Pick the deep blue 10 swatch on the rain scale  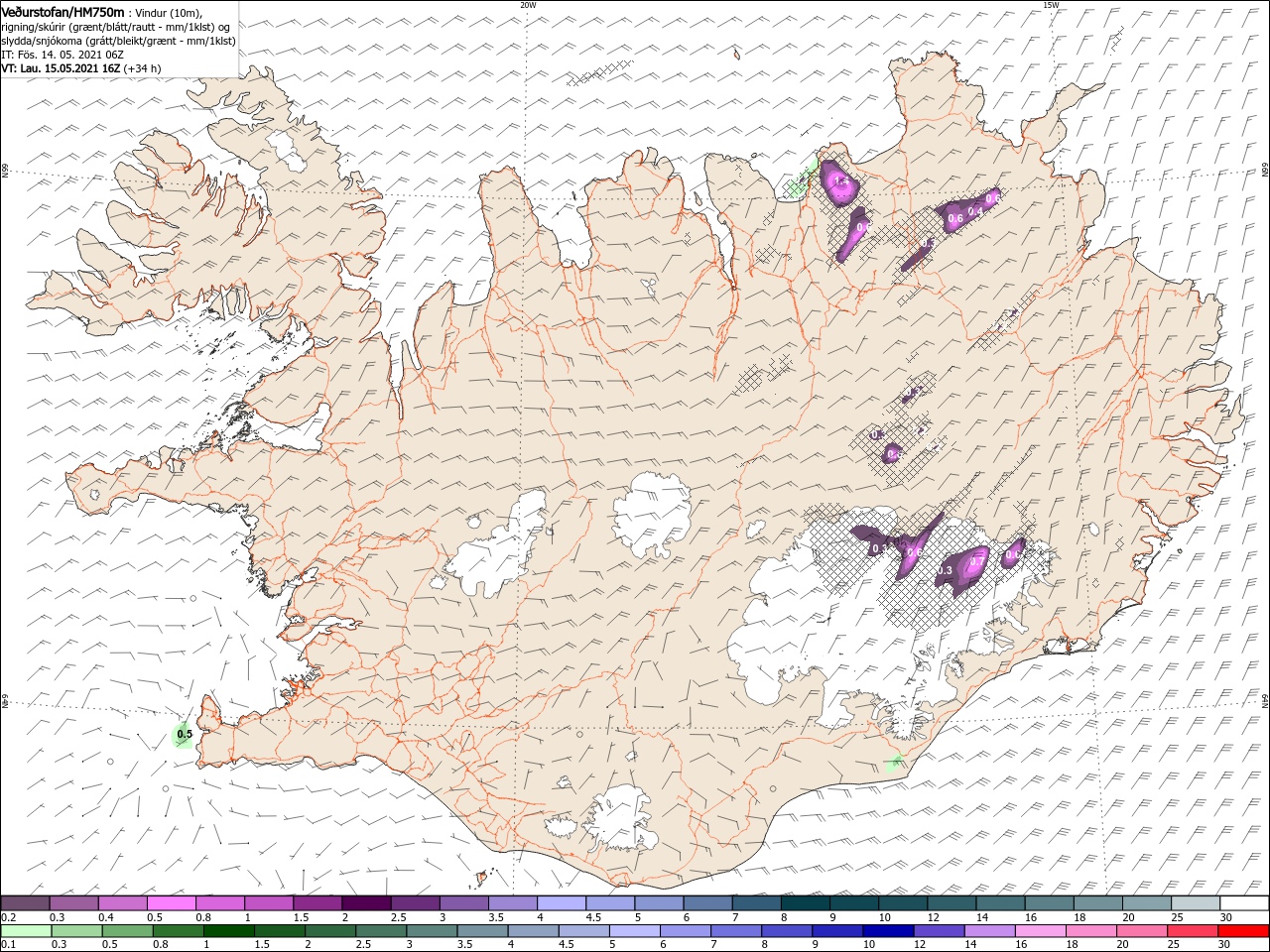coord(887,931)
